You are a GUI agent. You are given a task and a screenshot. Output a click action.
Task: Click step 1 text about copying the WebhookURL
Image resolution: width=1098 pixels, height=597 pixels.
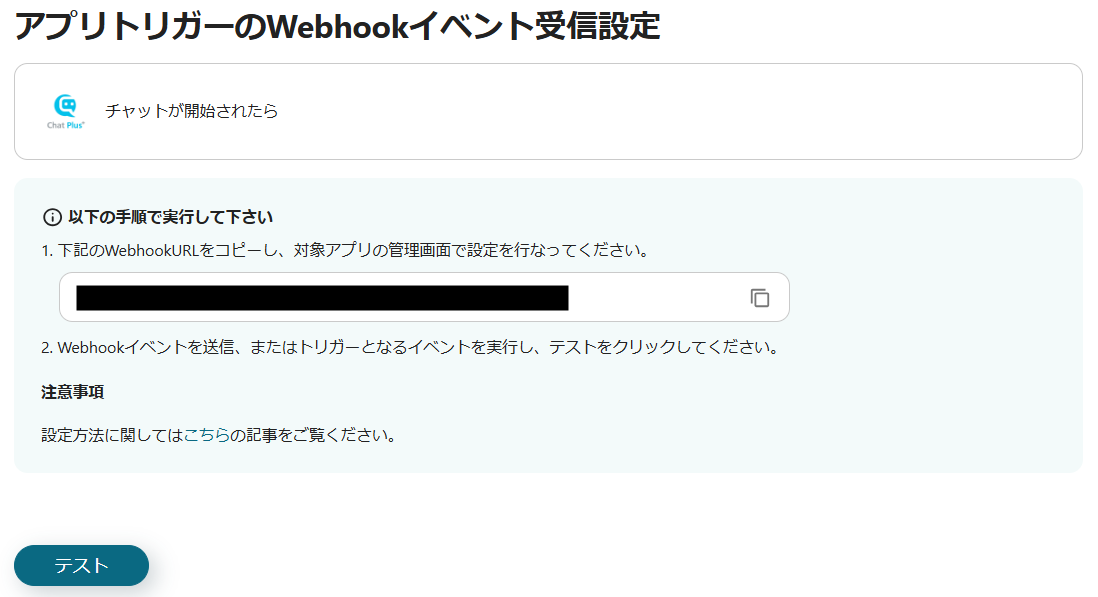click(x=346, y=251)
